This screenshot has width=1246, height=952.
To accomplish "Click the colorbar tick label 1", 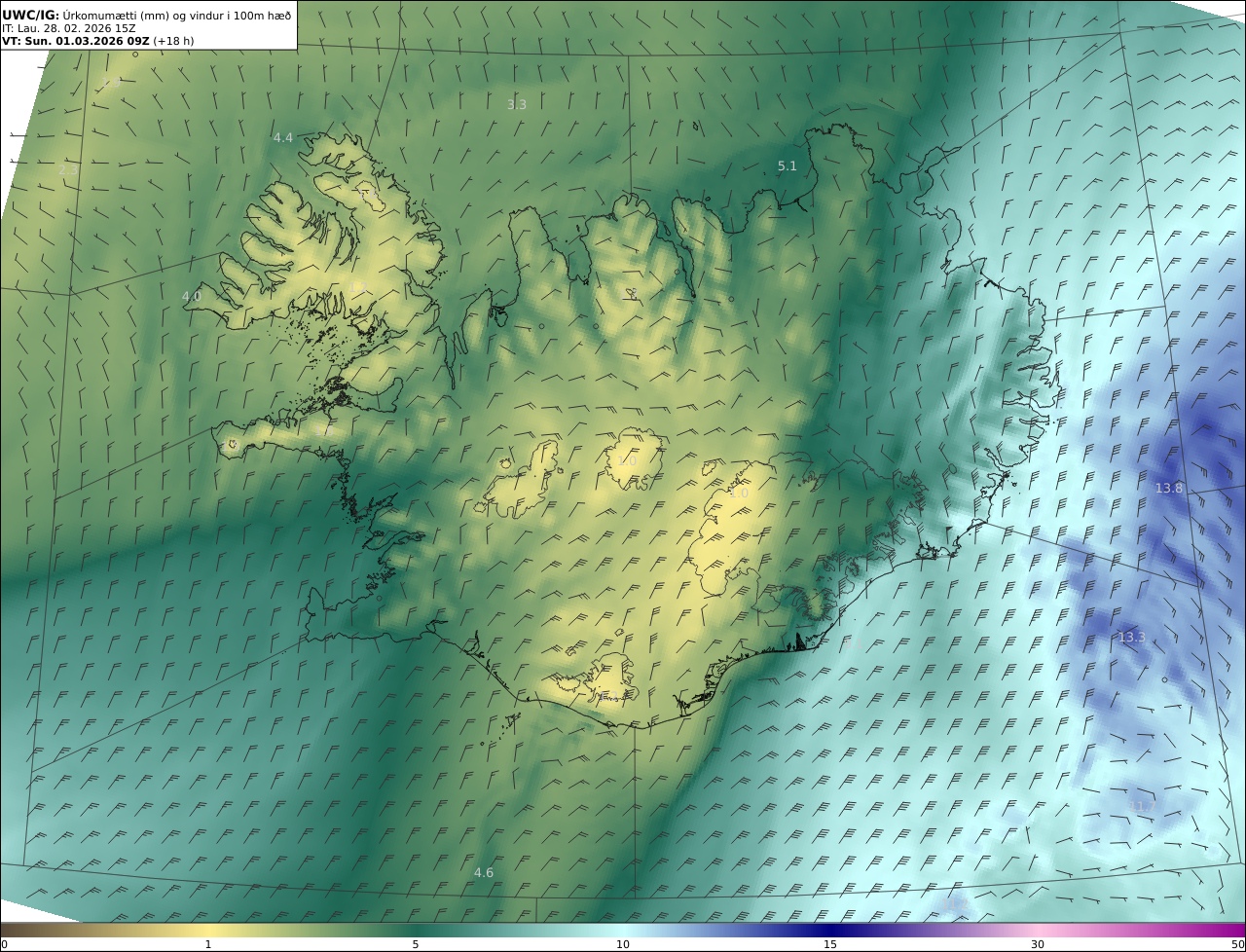I will (208, 944).
